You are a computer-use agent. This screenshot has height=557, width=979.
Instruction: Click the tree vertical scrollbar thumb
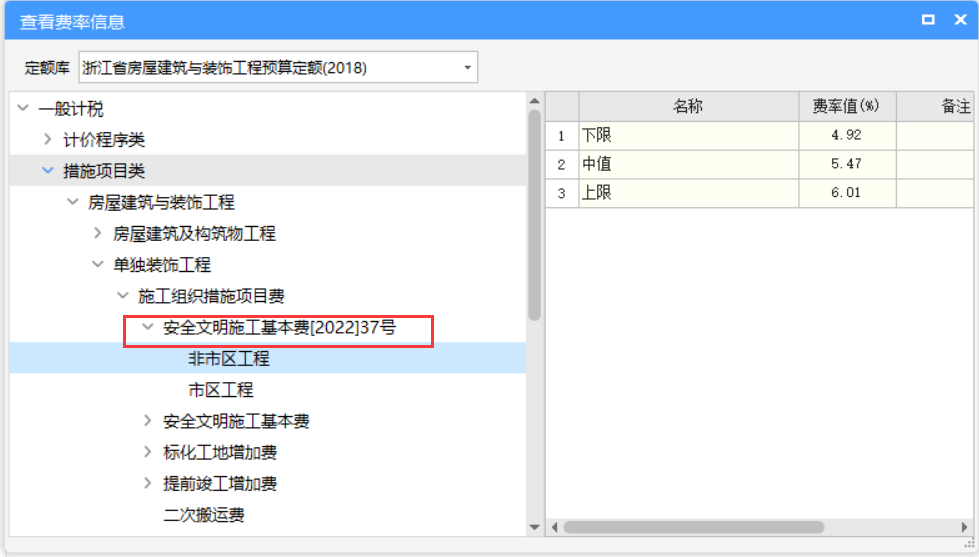[534, 215]
